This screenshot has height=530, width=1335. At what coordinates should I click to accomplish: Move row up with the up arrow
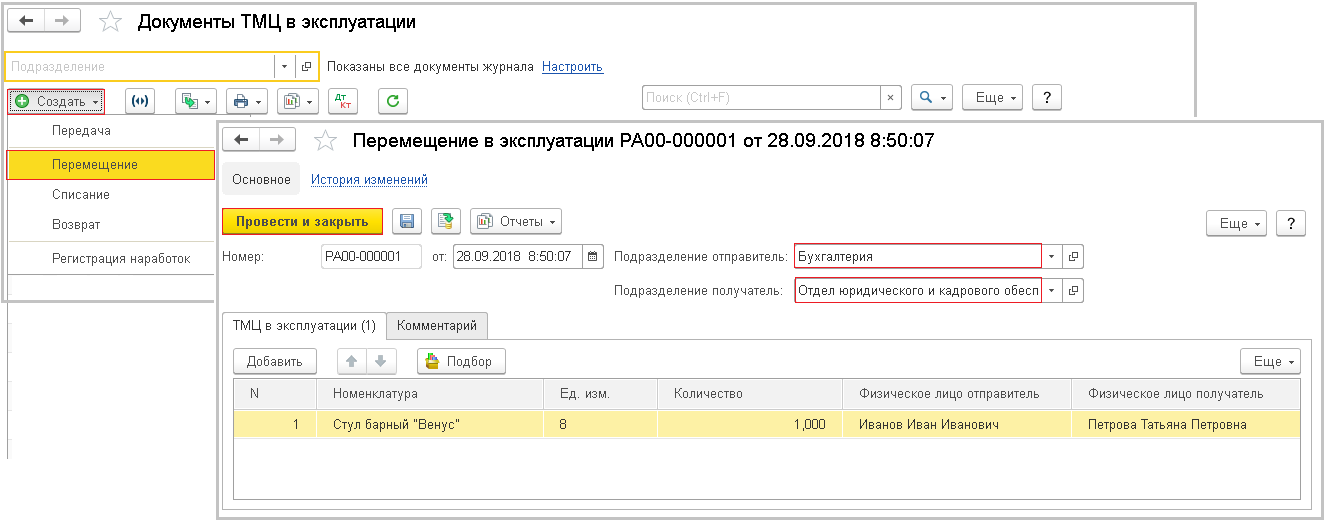click(x=352, y=361)
